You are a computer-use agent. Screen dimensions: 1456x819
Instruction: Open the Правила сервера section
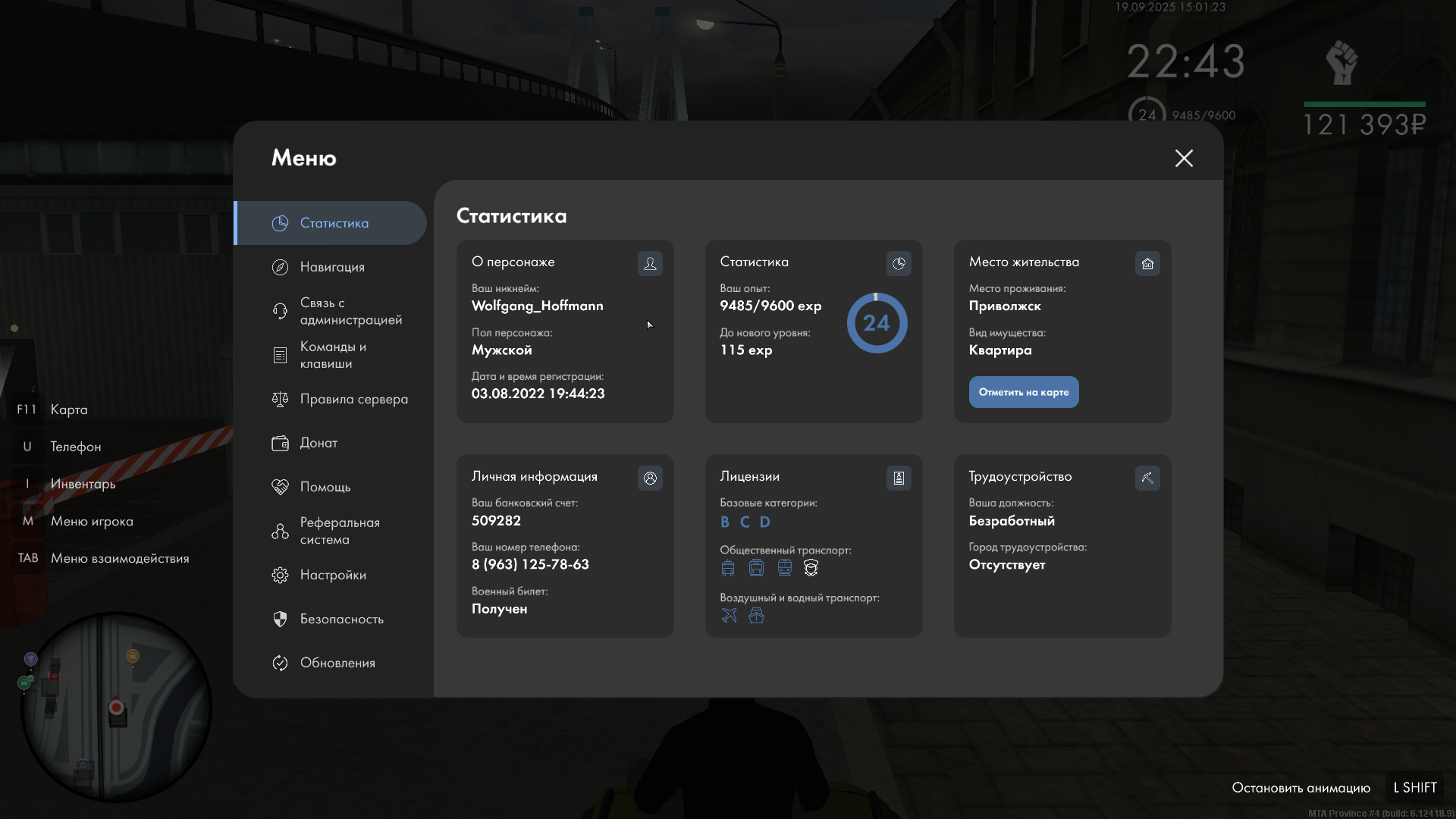coord(353,399)
